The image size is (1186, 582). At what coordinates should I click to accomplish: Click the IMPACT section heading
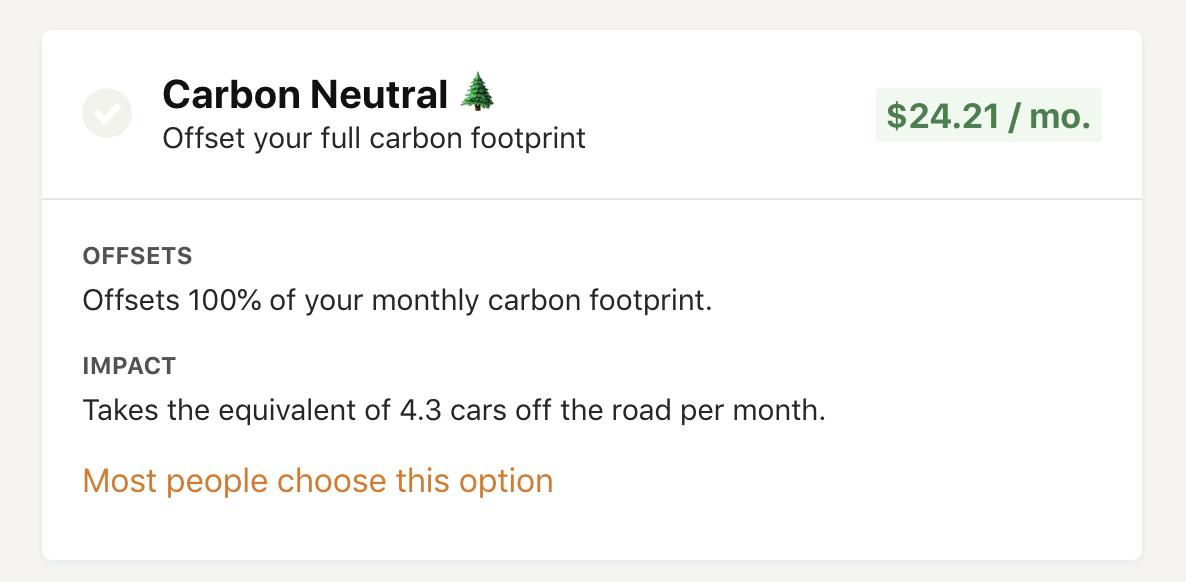click(x=129, y=366)
